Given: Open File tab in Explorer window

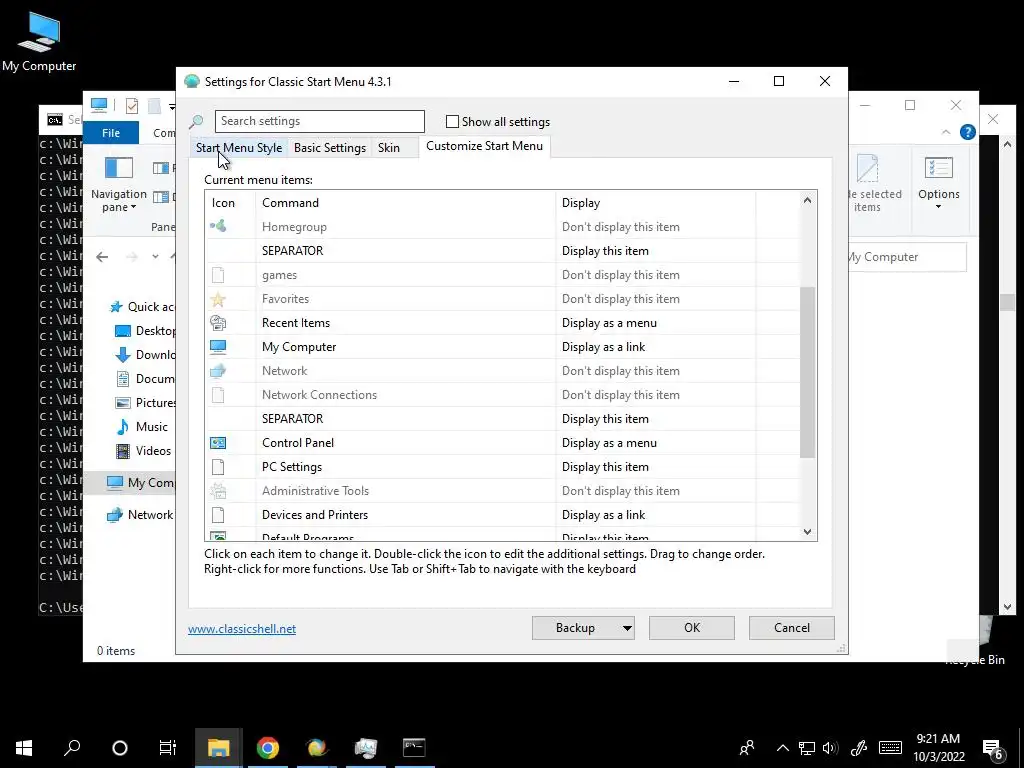Looking at the screenshot, I should (111, 133).
